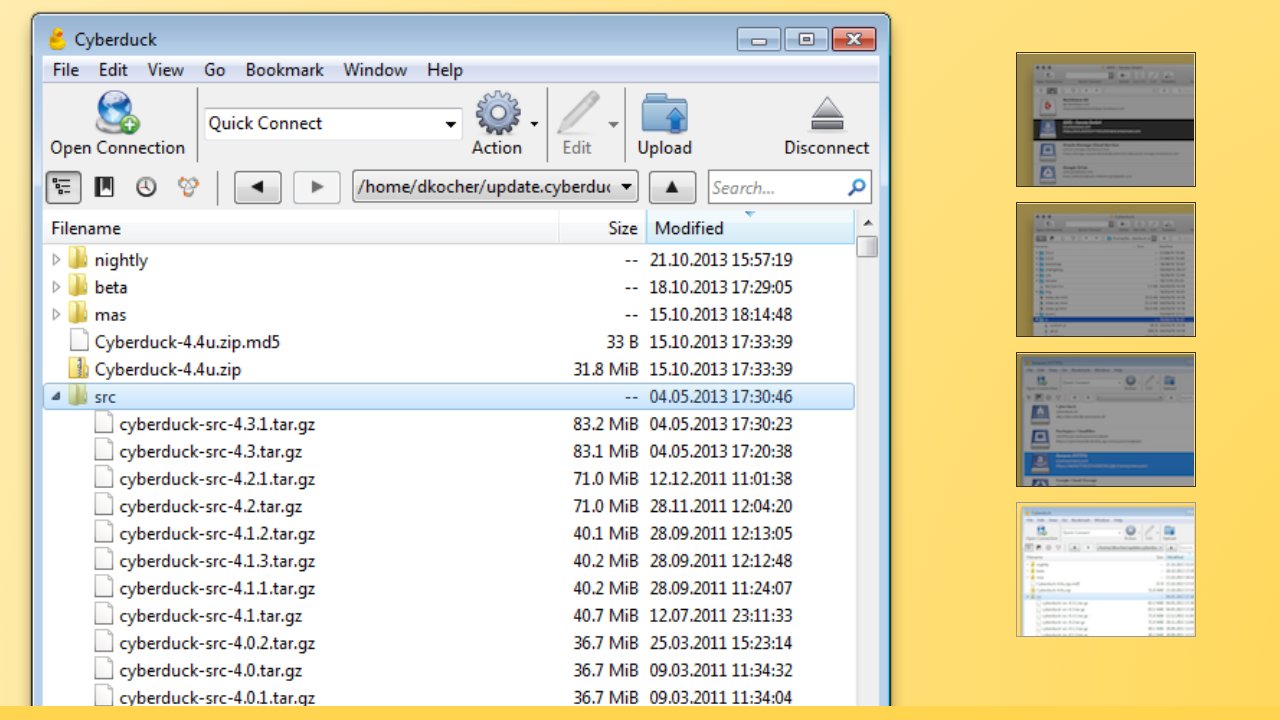
Task: Expand the nightly folder
Action: [56, 260]
